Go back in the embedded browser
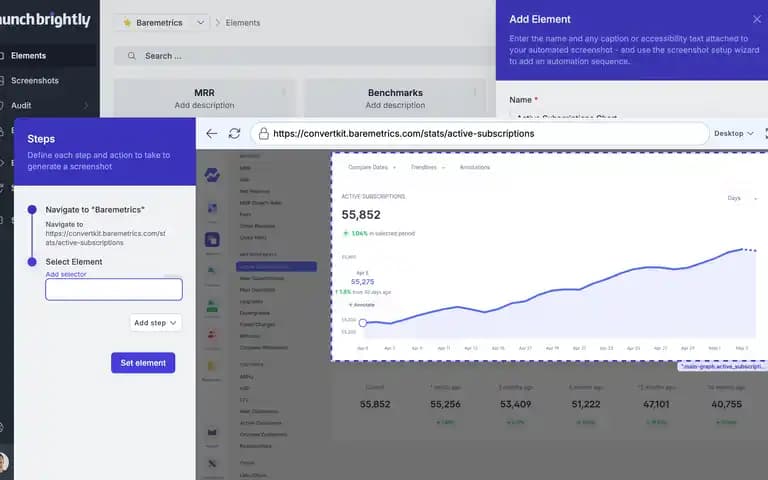The image size is (768, 480). (212, 134)
